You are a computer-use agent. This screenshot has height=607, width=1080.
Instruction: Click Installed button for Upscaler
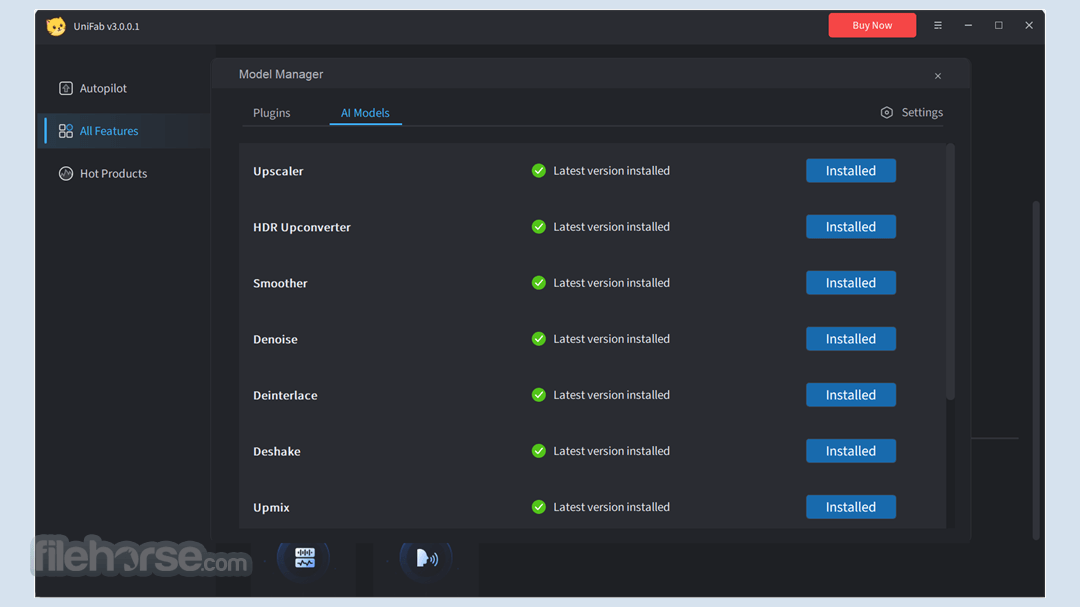851,171
